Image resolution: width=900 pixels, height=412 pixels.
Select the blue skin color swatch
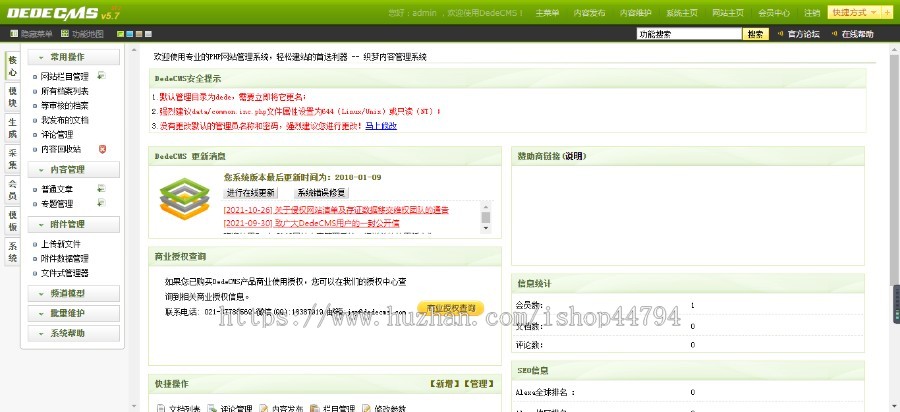point(129,34)
